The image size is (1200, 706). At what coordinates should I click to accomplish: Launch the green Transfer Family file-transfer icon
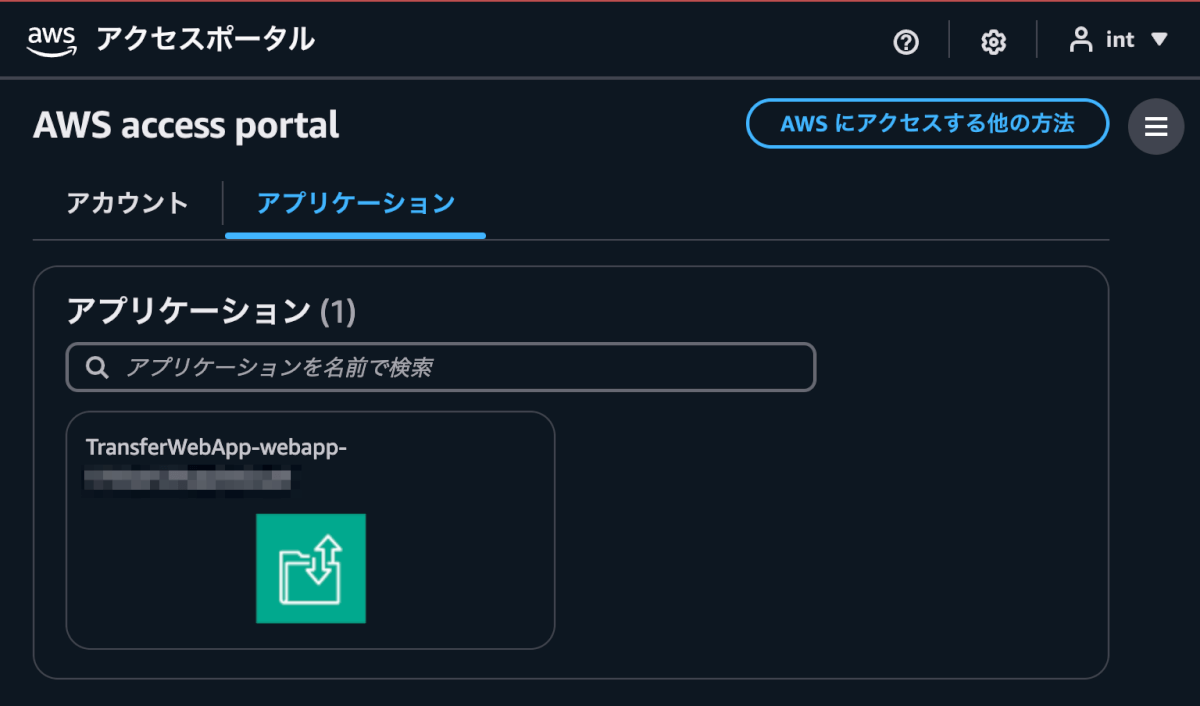(x=311, y=568)
